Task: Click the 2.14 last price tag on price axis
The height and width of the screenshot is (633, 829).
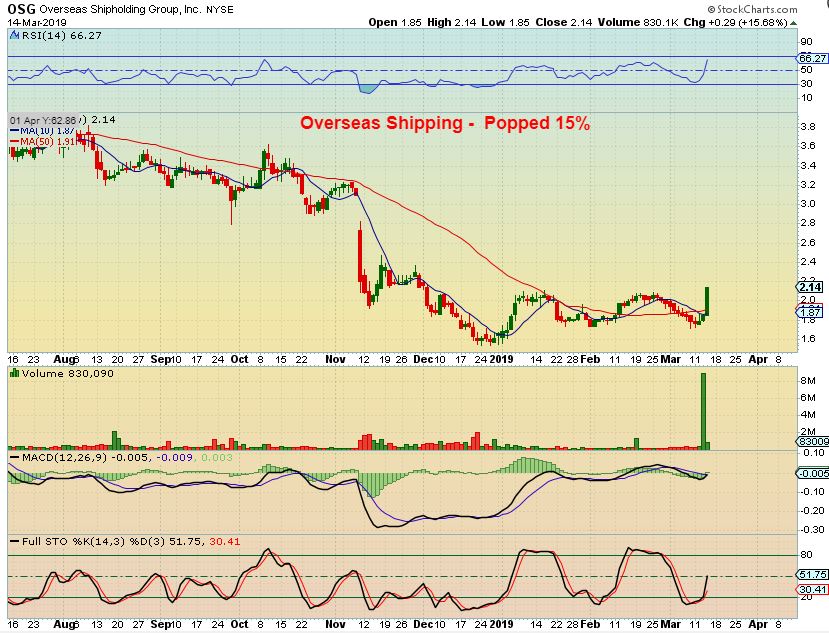Action: tap(810, 287)
